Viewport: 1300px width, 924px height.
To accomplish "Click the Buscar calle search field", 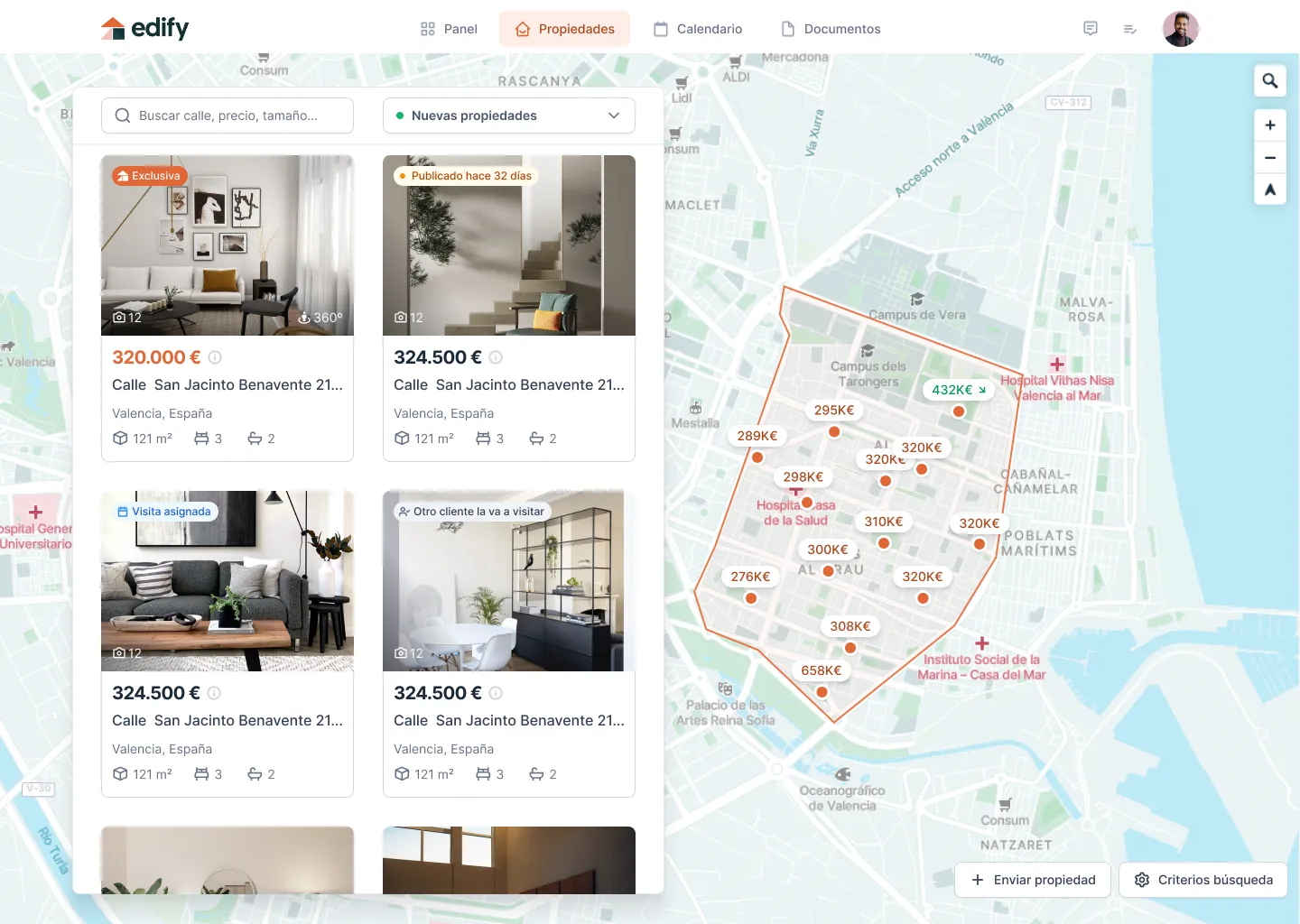I will point(227,115).
